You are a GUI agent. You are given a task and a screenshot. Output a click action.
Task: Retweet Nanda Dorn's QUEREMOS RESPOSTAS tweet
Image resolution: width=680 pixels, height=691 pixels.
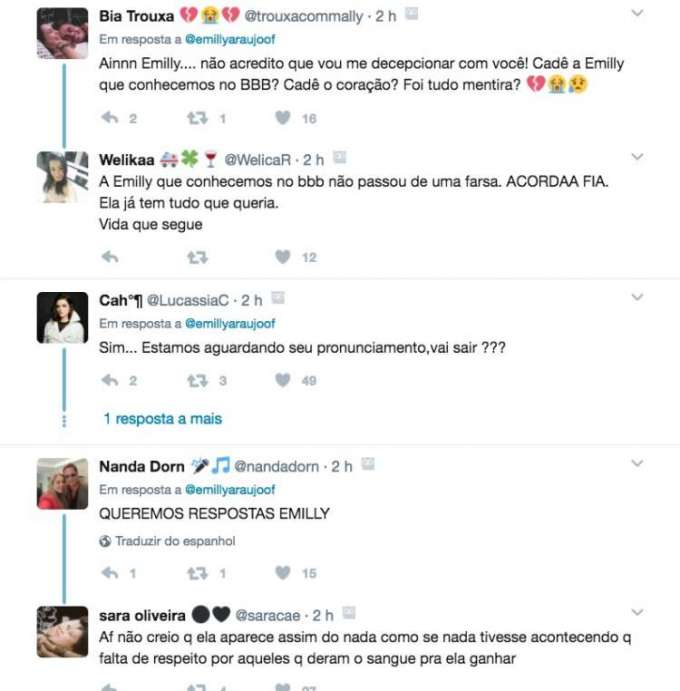[197, 573]
